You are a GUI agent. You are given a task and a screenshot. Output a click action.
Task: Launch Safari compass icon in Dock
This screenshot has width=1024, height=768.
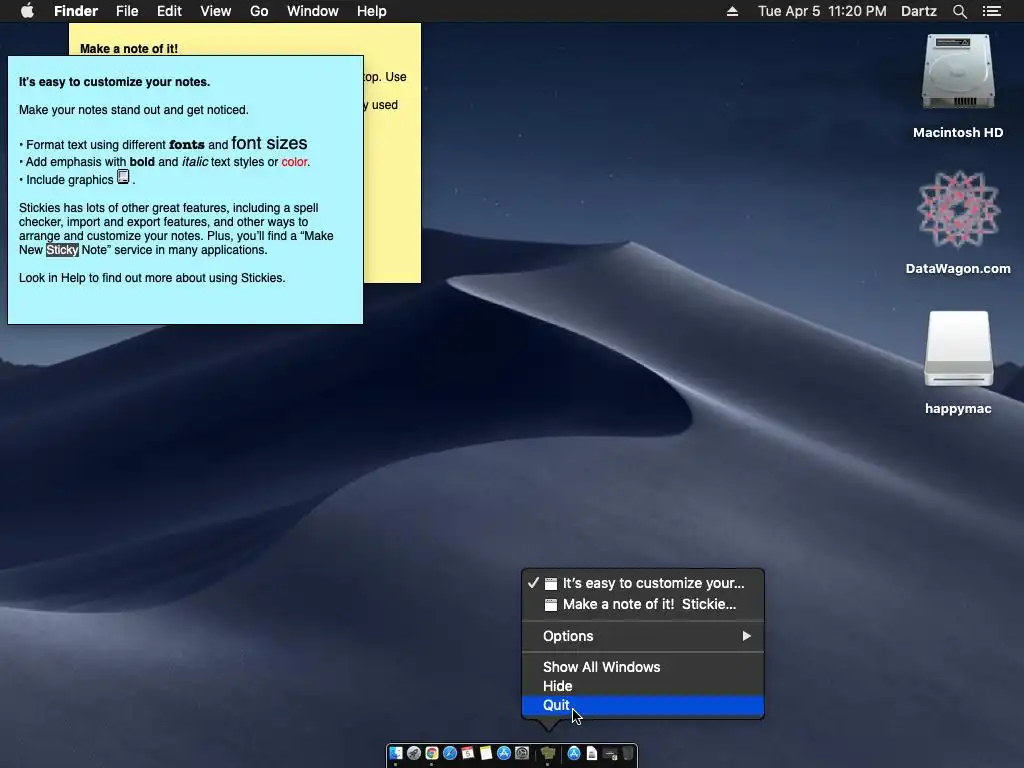point(450,754)
